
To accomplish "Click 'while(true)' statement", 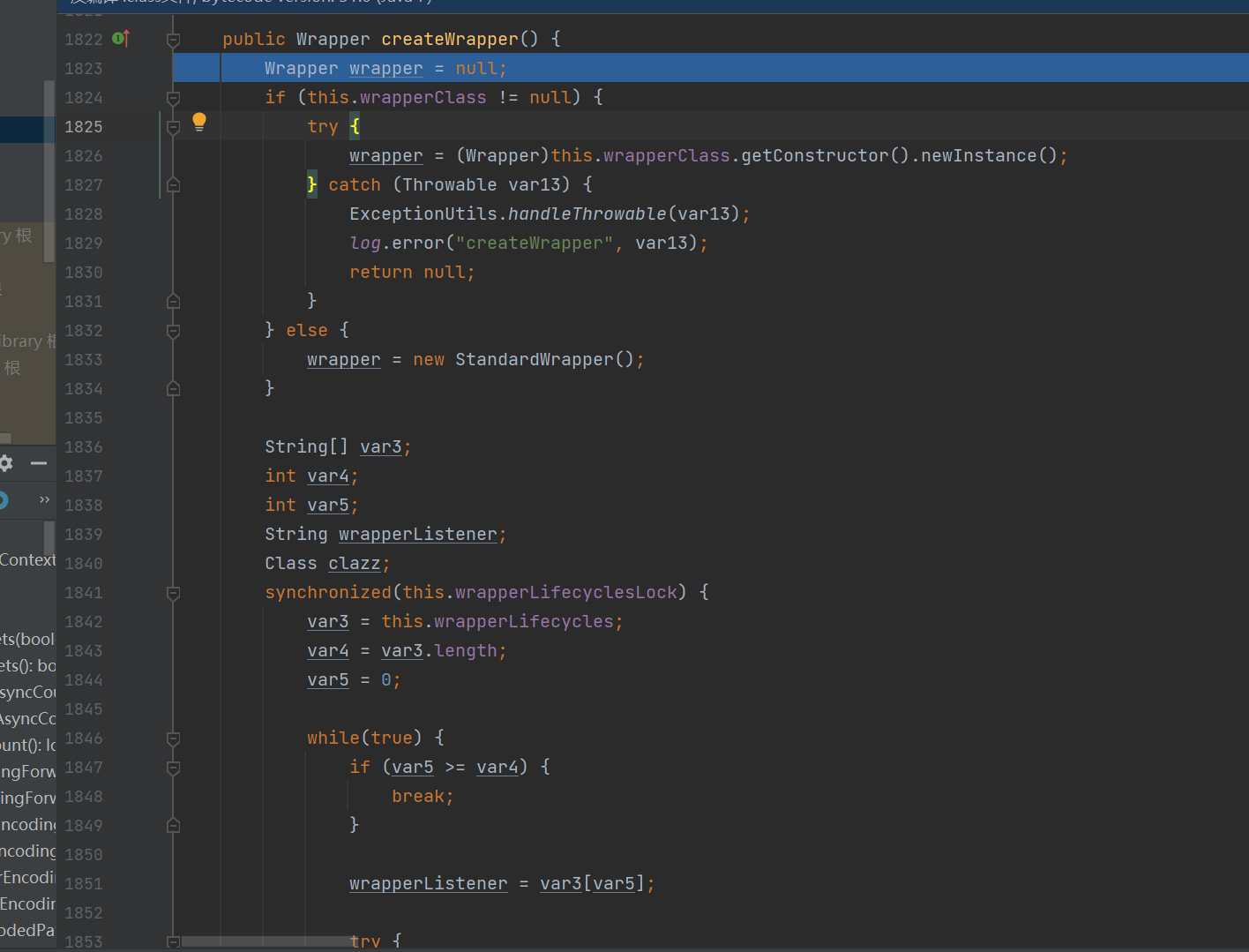I will (x=364, y=738).
